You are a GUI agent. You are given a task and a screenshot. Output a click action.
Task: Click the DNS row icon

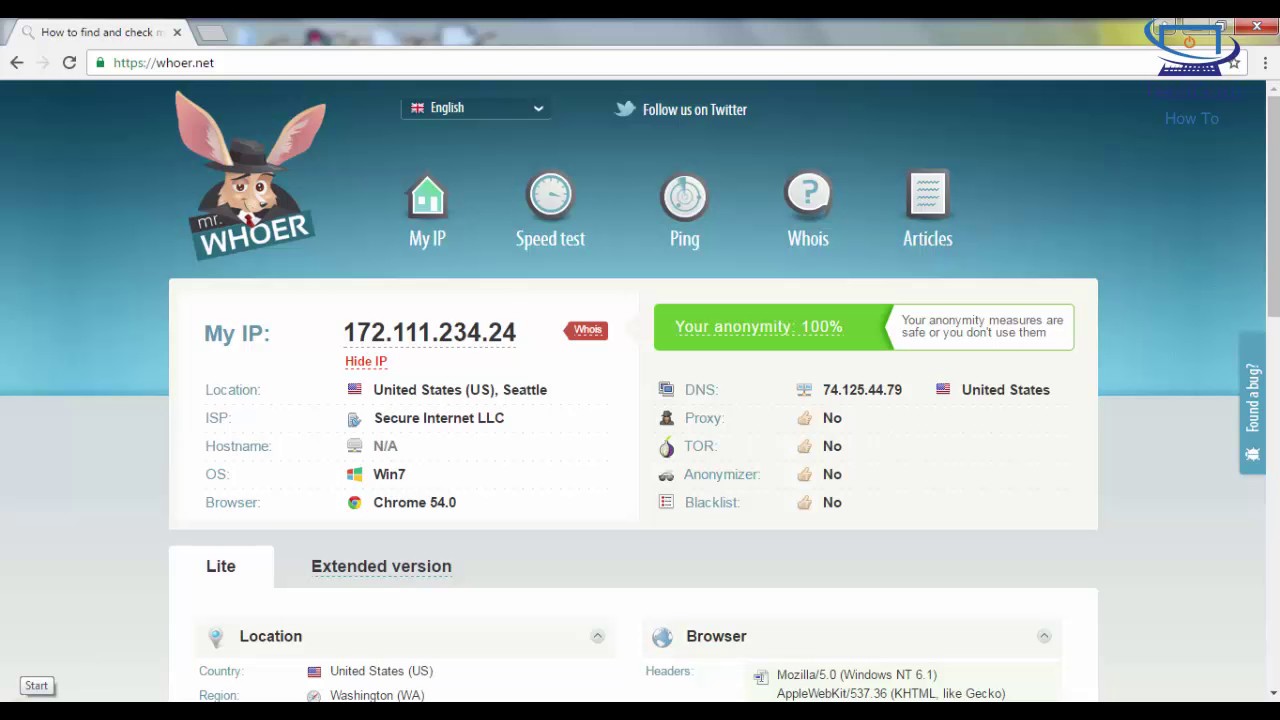(666, 389)
